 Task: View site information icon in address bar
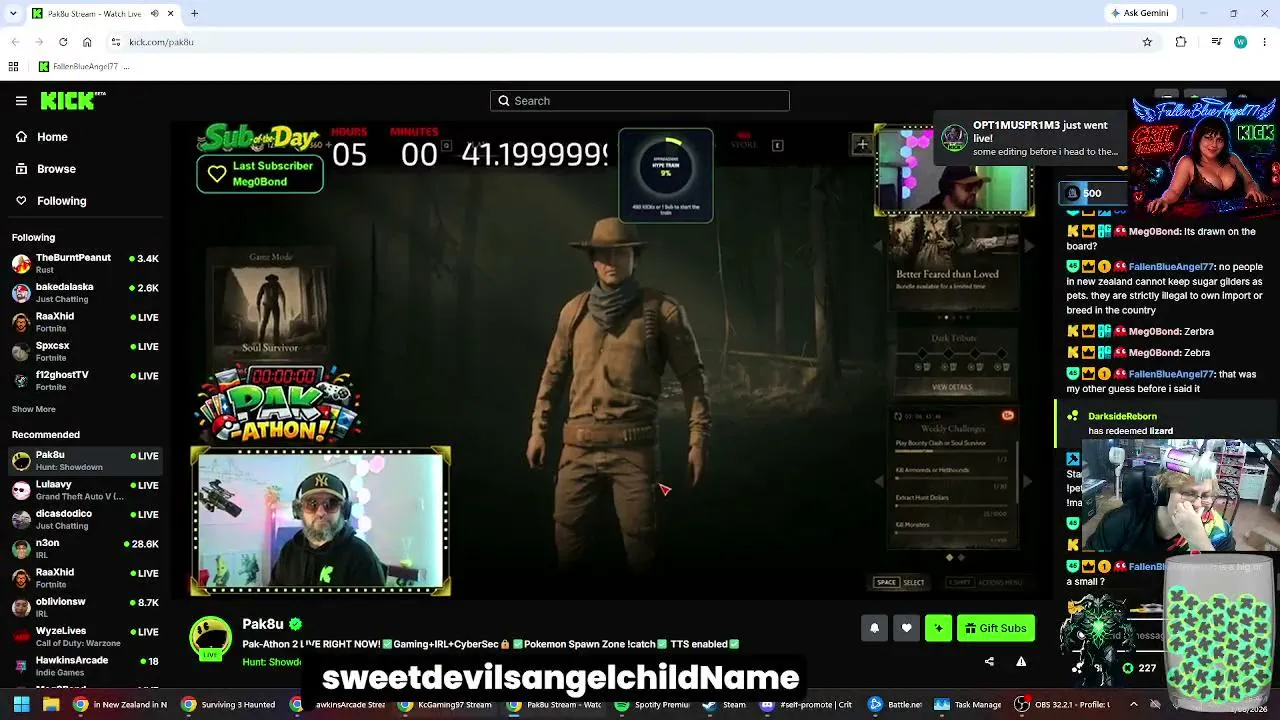pos(116,42)
